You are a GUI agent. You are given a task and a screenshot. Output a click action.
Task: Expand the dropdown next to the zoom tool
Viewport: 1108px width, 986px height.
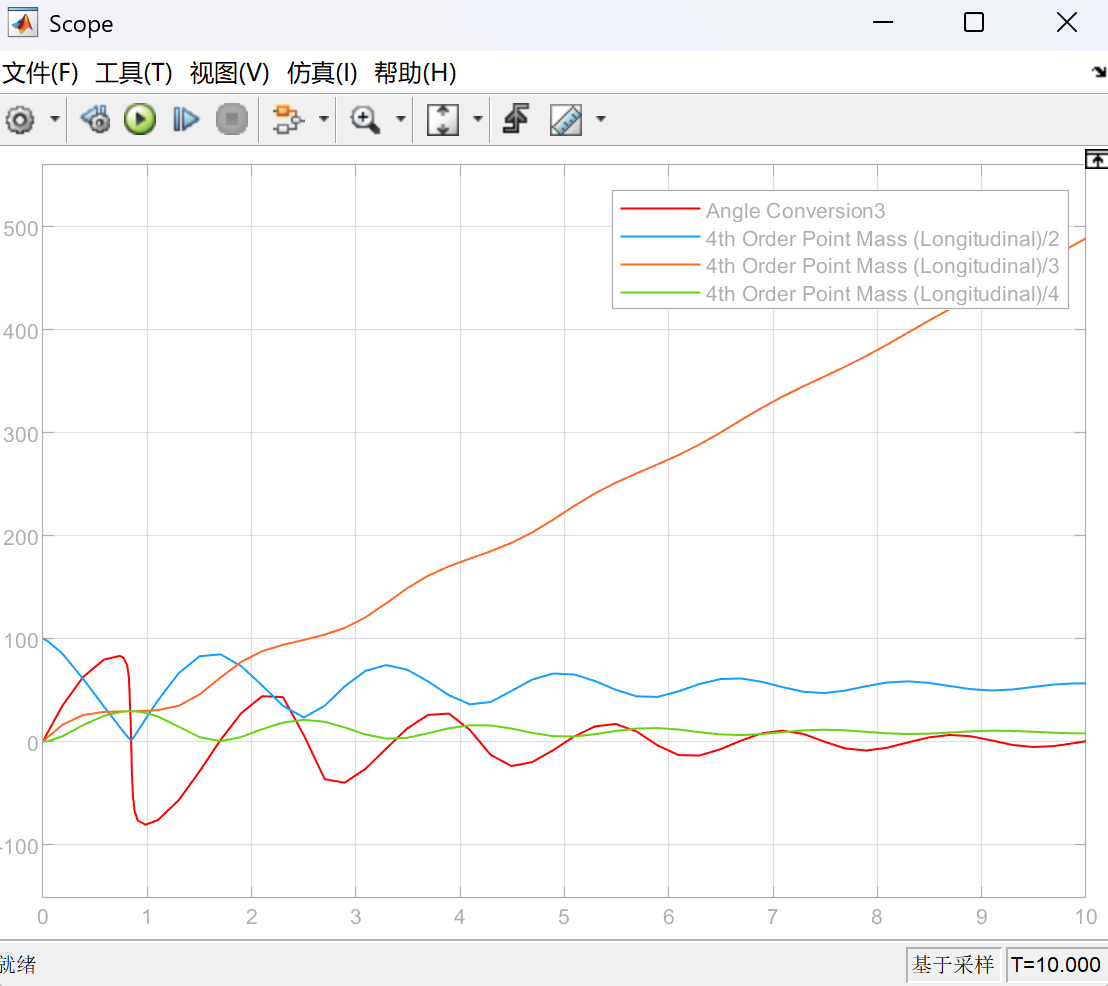pyautogui.click(x=401, y=119)
